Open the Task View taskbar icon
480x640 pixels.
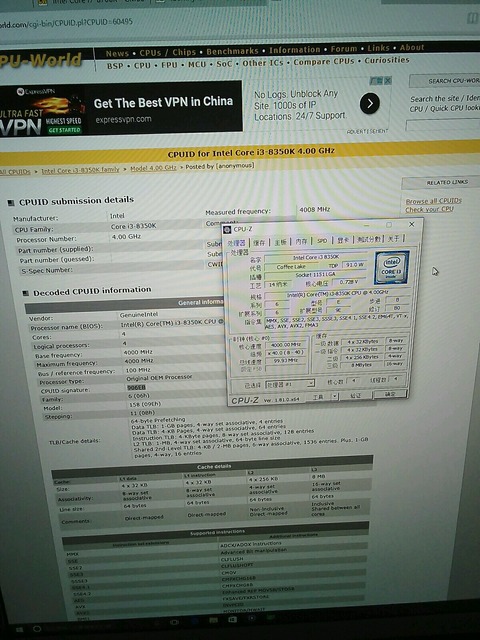click(x=174, y=622)
